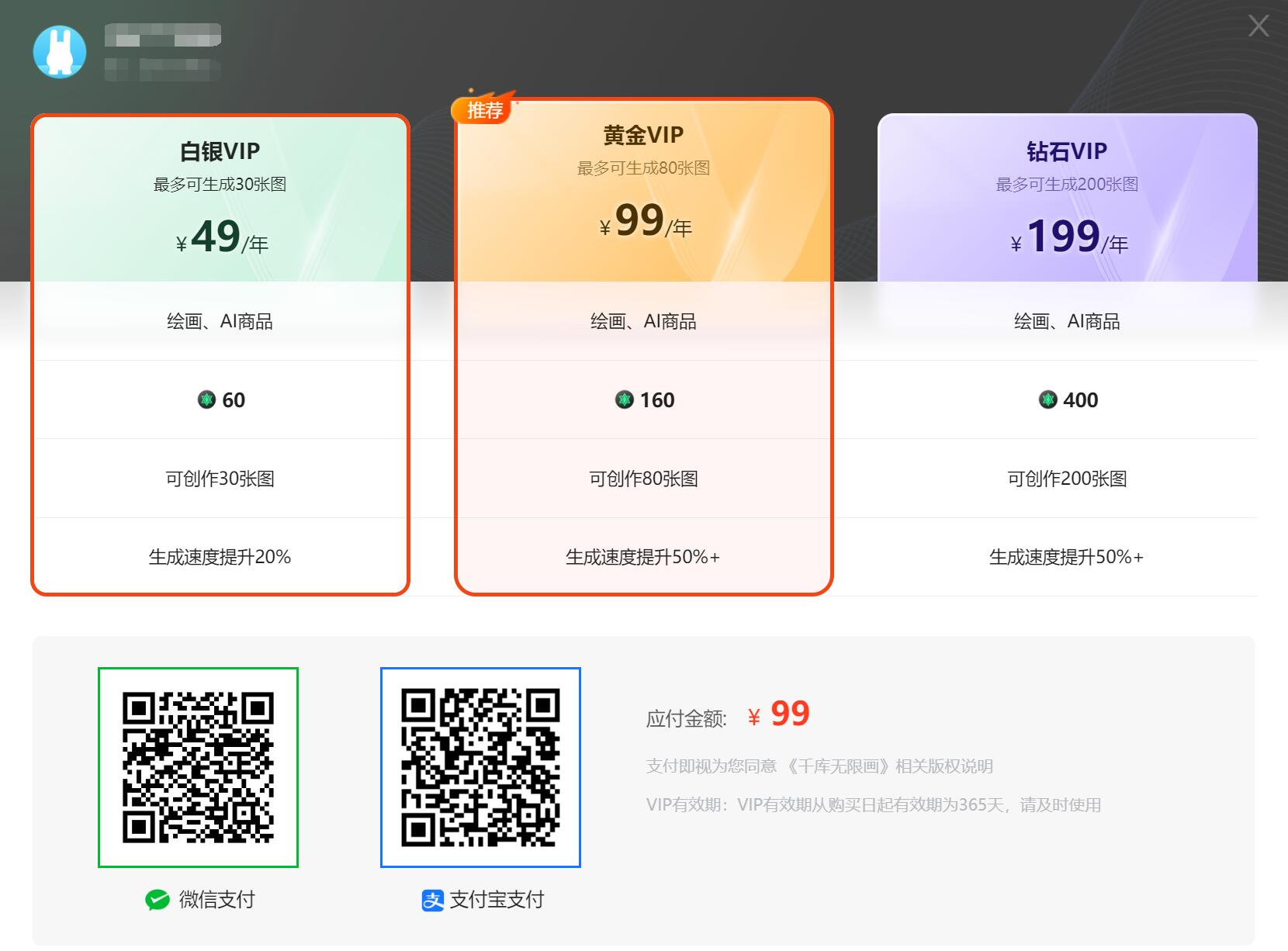Click 可创作200张图 row
Screen dimensions: 1288x951
click(1067, 479)
